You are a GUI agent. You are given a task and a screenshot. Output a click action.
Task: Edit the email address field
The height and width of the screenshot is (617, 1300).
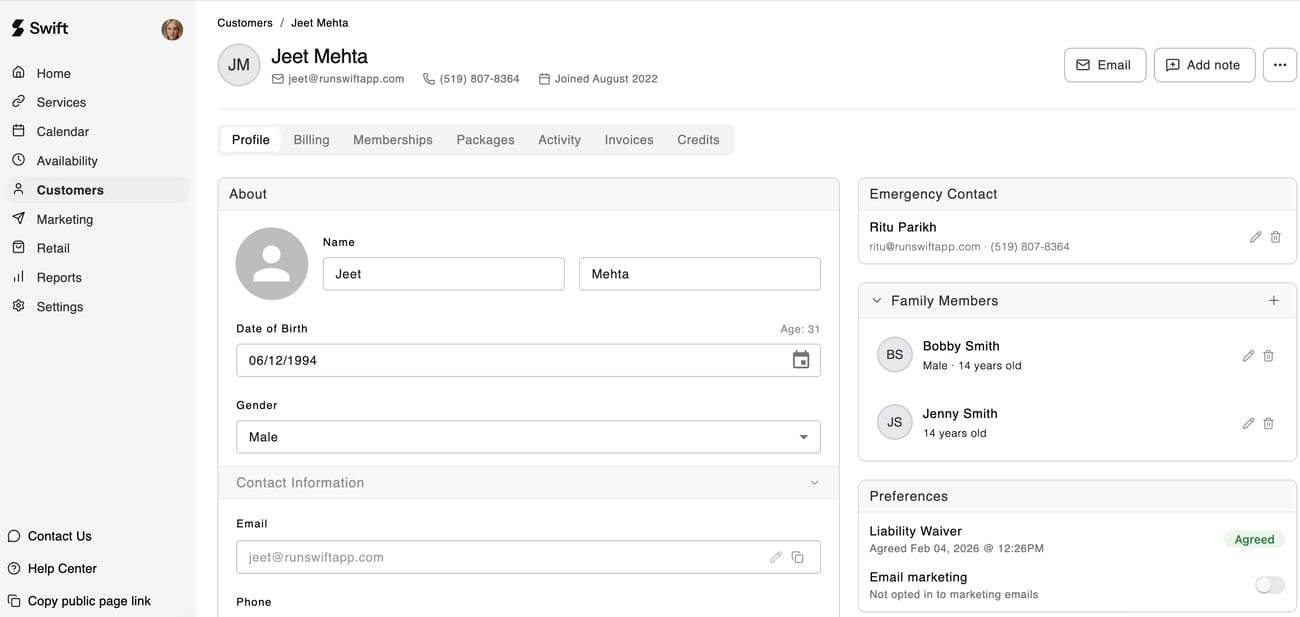[775, 557]
